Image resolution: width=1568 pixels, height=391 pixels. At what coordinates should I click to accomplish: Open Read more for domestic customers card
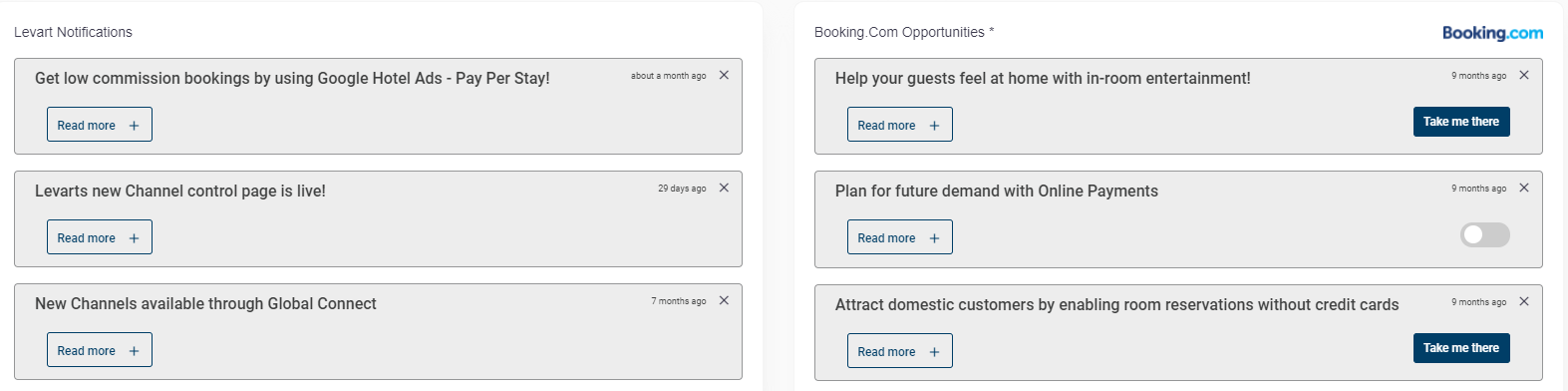coord(900,351)
